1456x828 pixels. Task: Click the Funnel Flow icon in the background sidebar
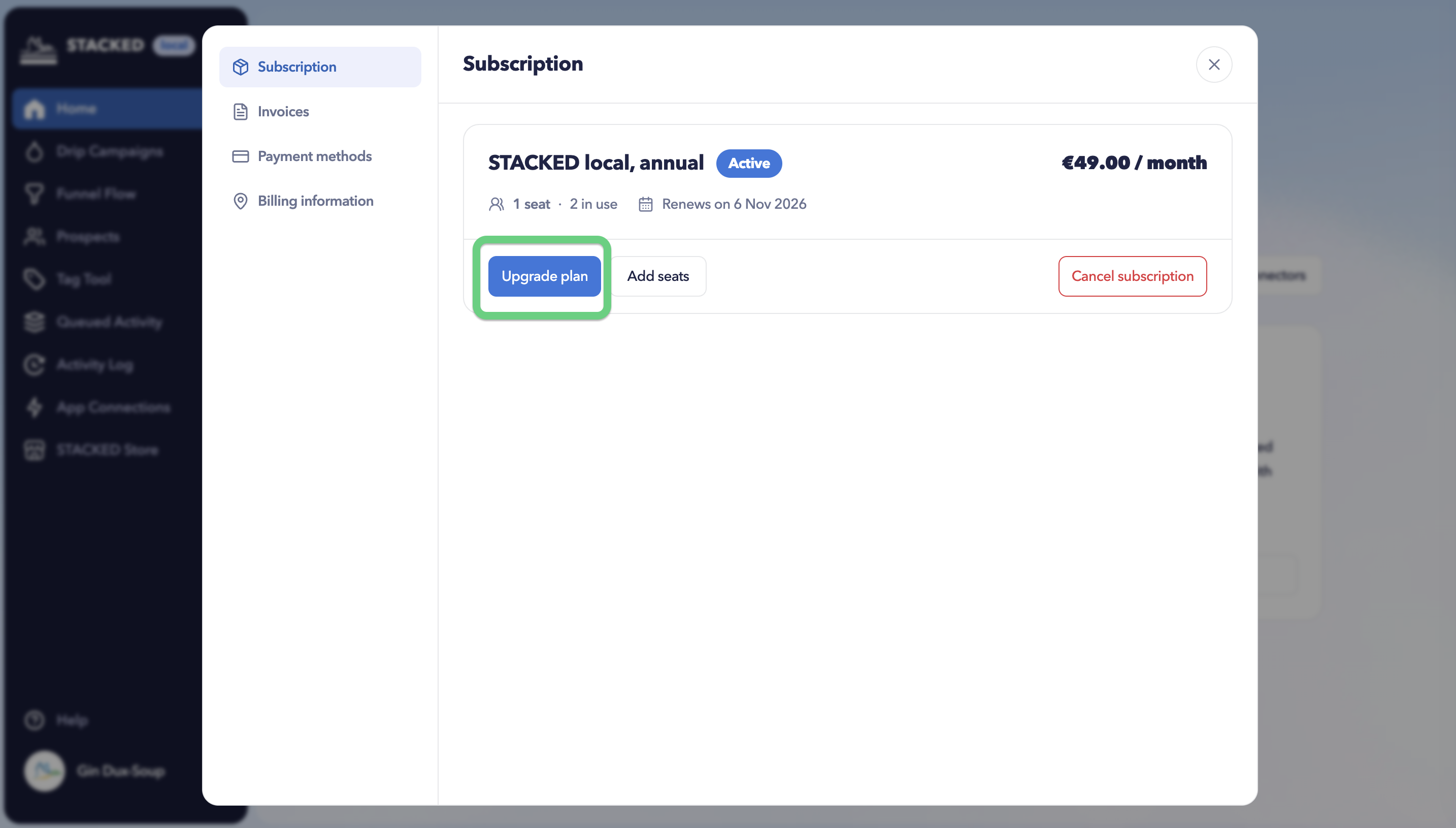tap(34, 194)
